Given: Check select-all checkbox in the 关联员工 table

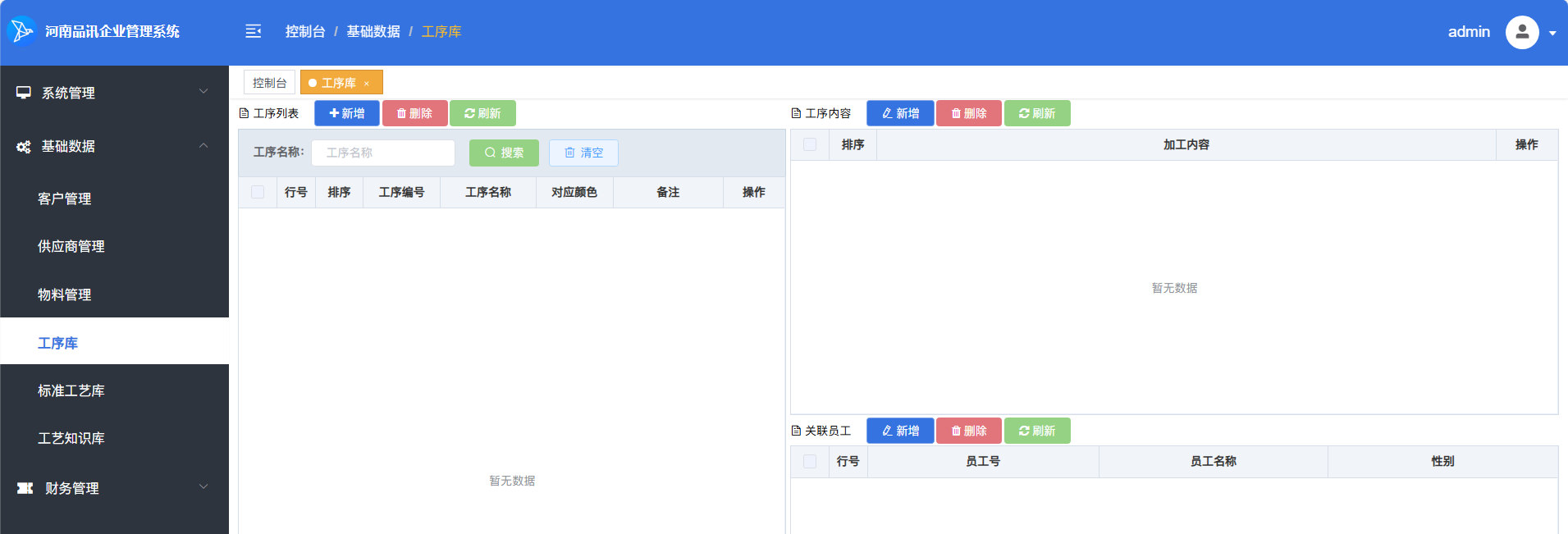Looking at the screenshot, I should [810, 461].
